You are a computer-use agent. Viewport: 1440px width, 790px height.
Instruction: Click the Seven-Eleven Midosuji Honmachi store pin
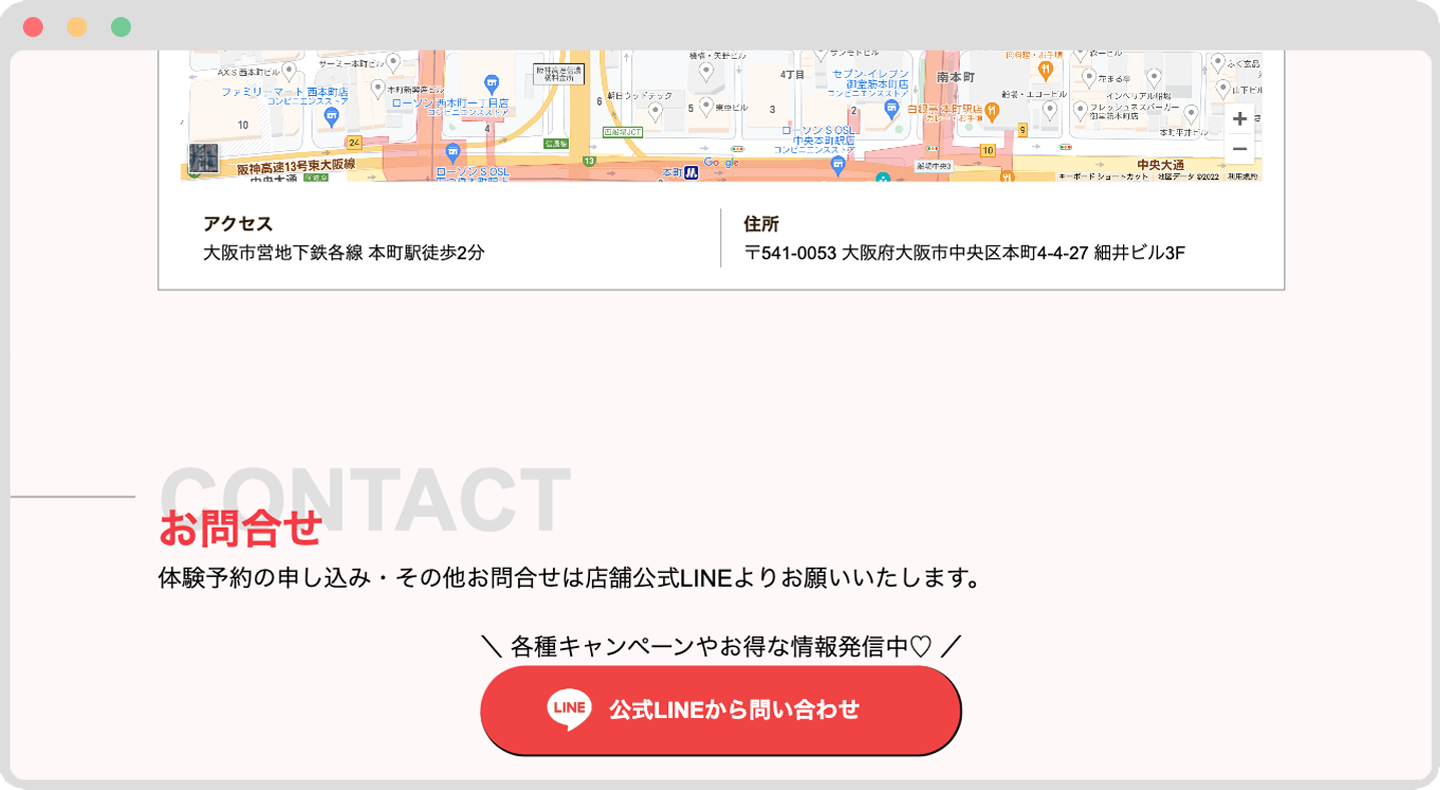click(x=893, y=106)
